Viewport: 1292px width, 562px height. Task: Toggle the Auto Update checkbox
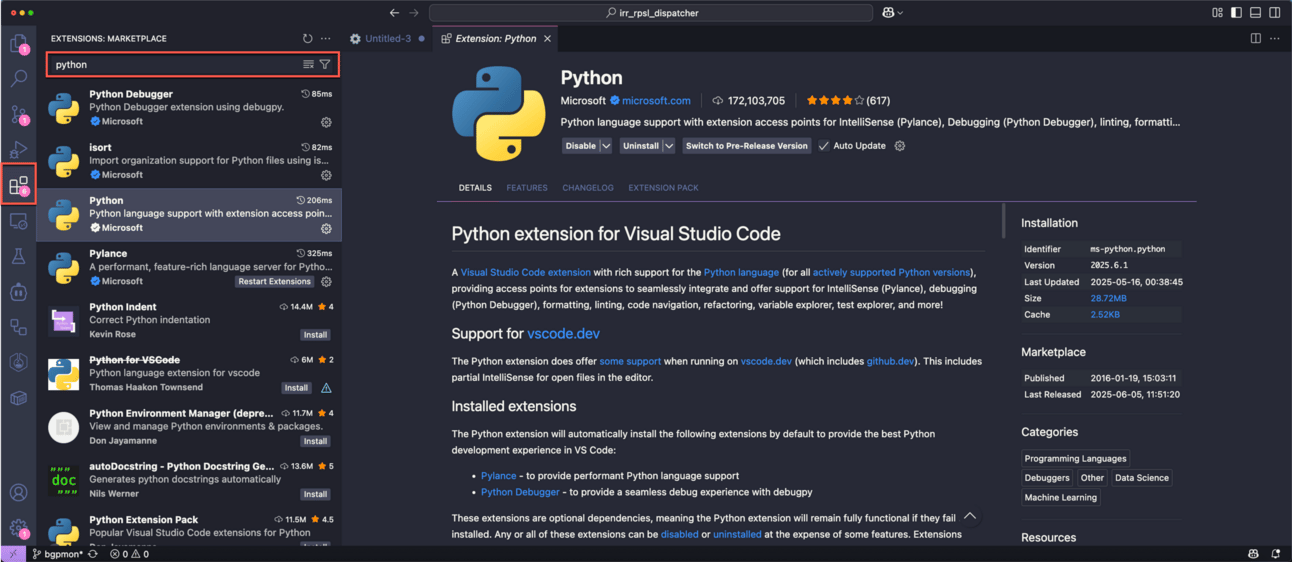[x=824, y=146]
